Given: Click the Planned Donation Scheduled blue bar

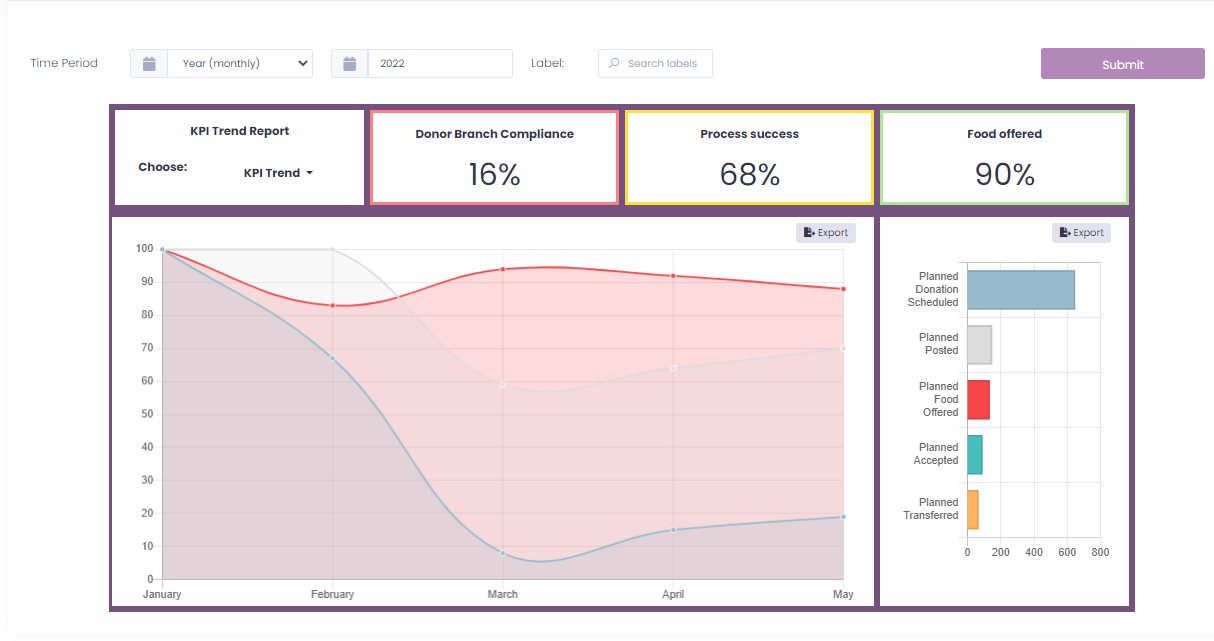Looking at the screenshot, I should pos(1020,290).
